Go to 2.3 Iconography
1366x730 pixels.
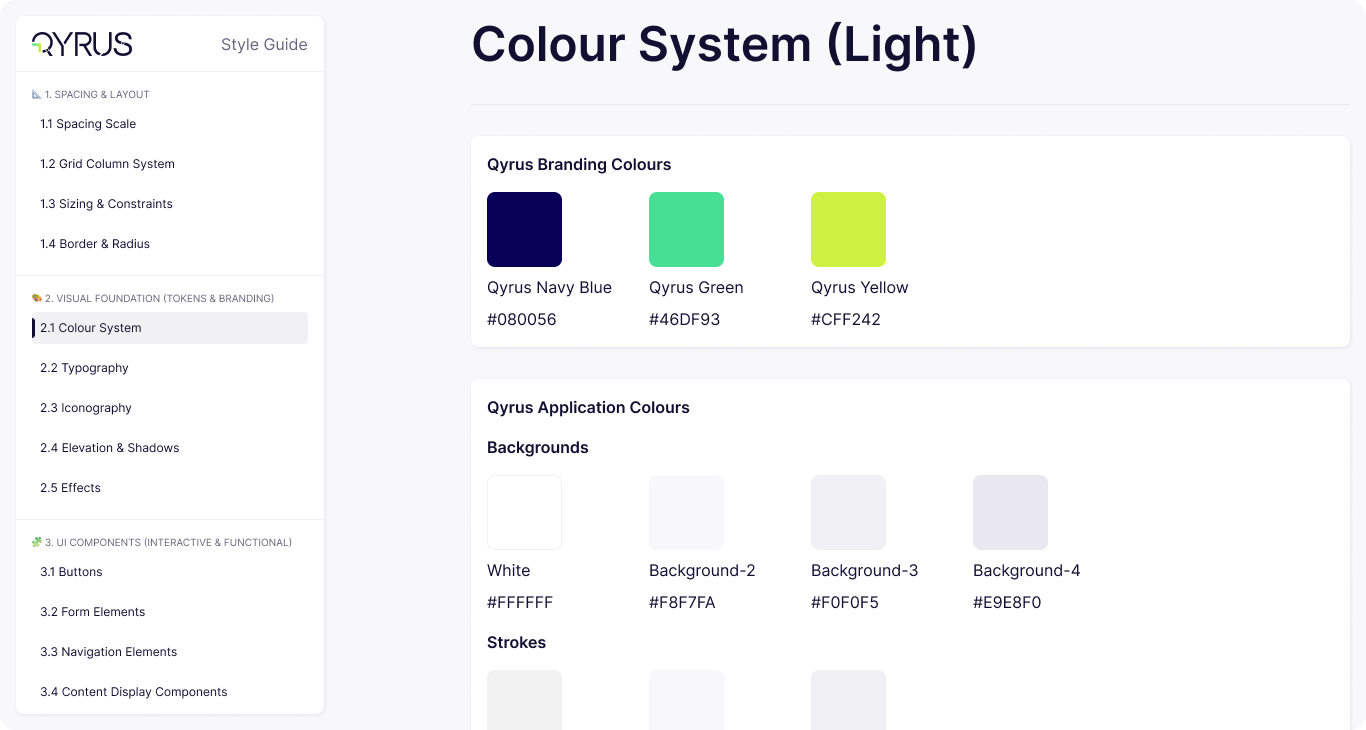pyautogui.click(x=170, y=408)
